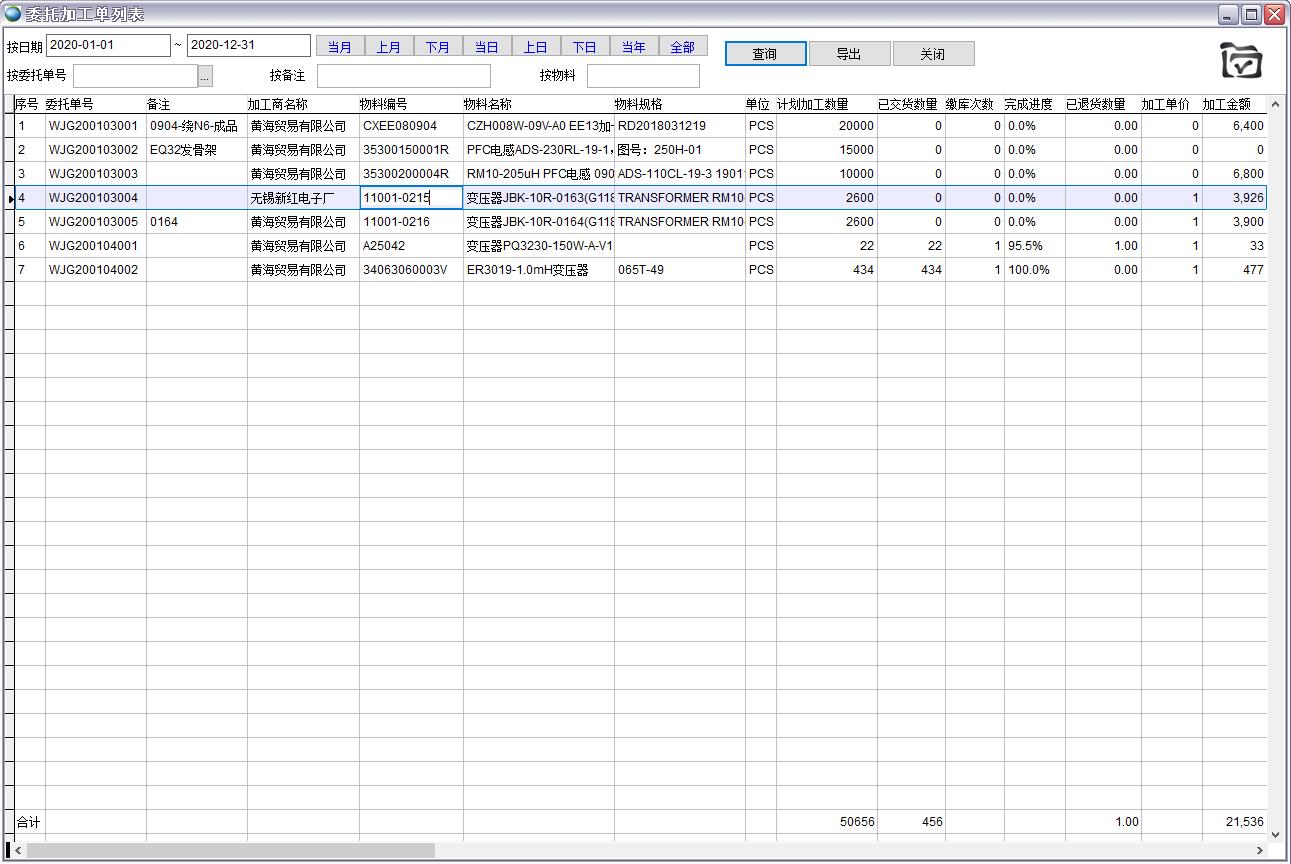Focus the end date field 2020-12-31
The height and width of the screenshot is (864, 1291).
point(248,46)
